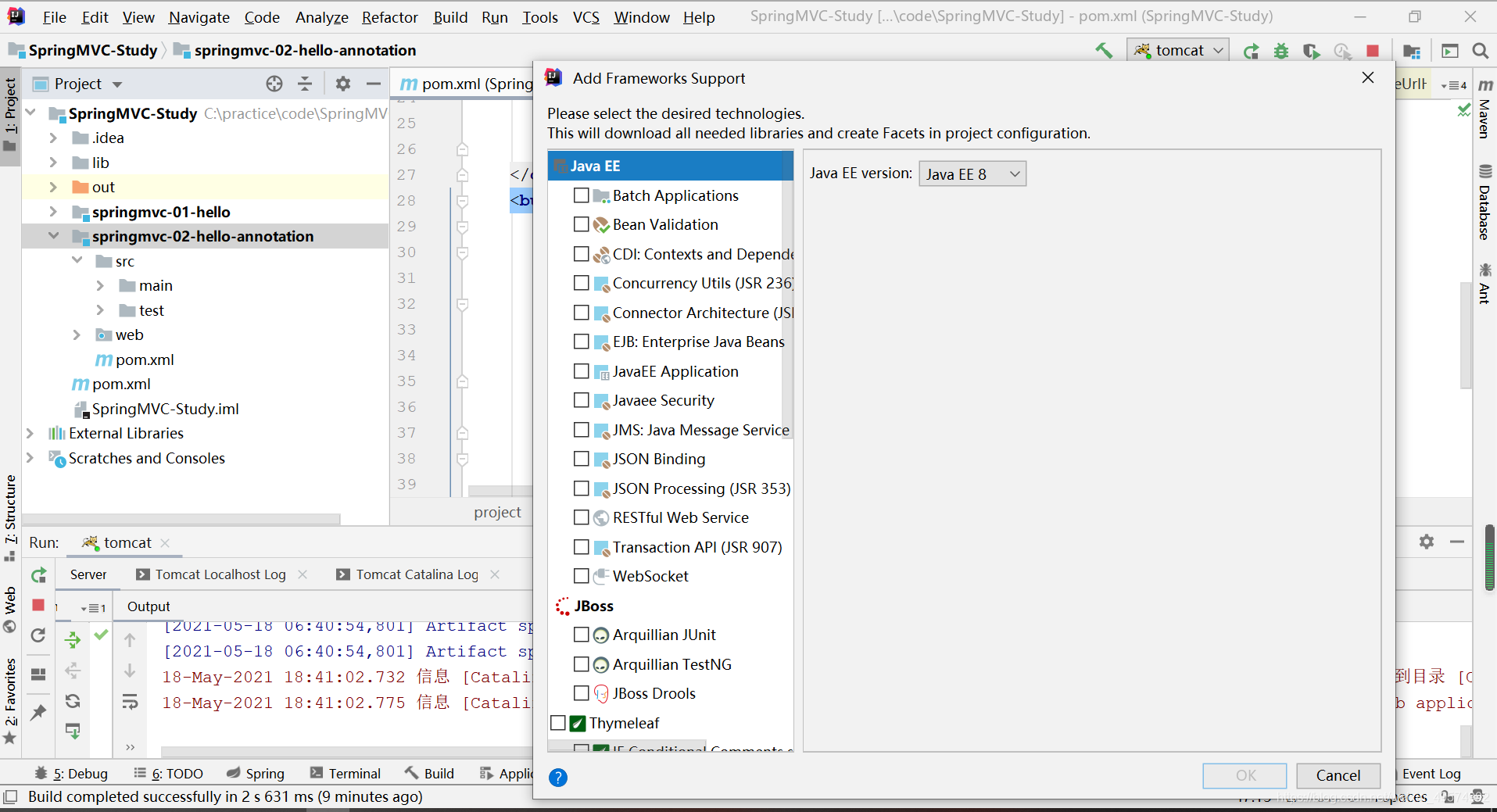Click the red stop square in Run panel
Viewport: 1497px width, 812px height.
tap(38, 605)
